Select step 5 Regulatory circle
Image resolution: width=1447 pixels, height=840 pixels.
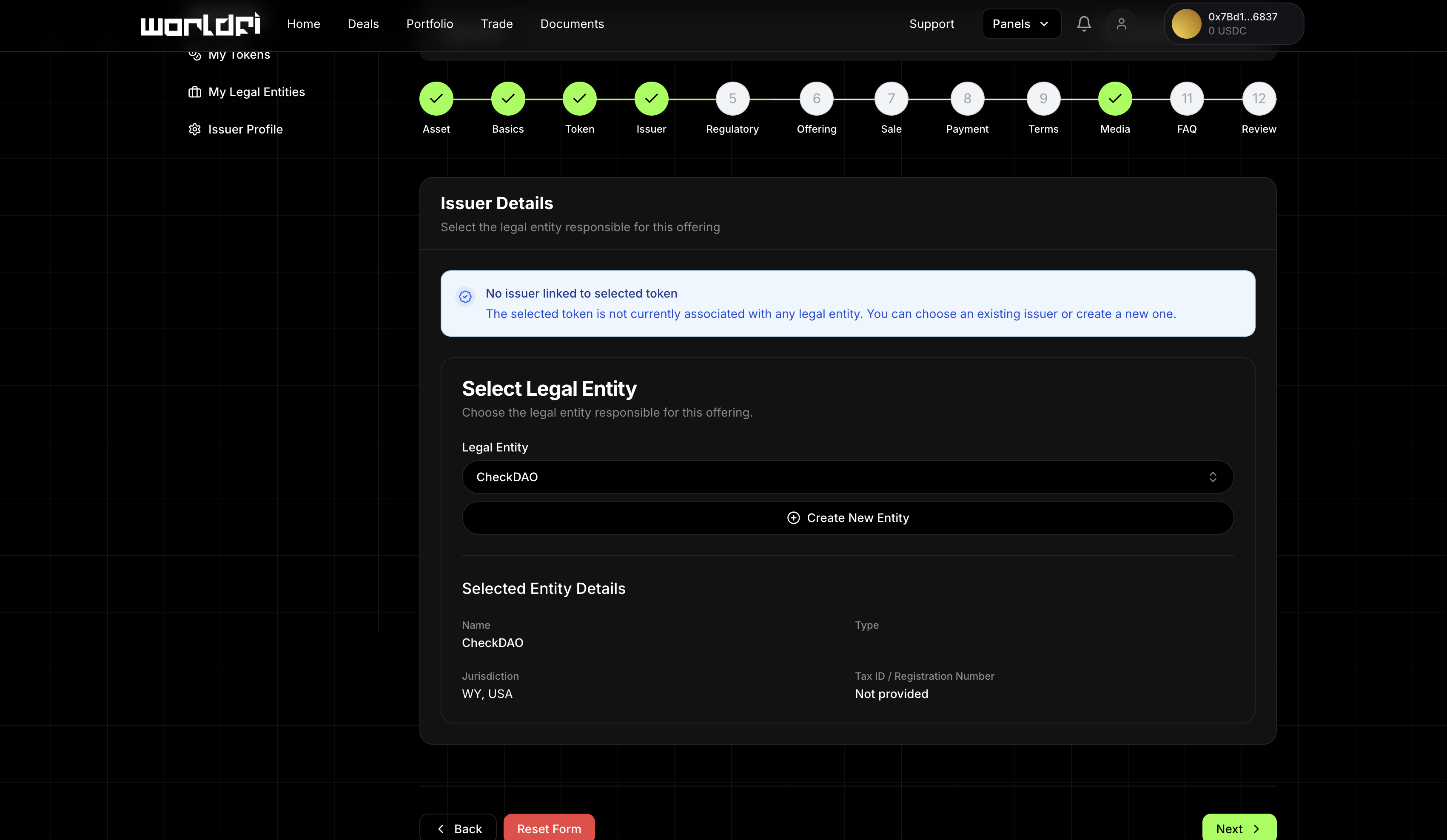(x=732, y=99)
